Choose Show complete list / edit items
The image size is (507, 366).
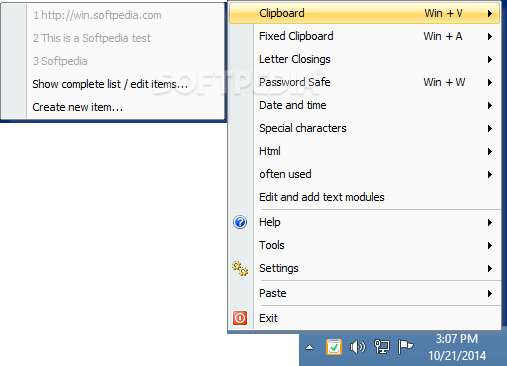pyautogui.click(x=113, y=84)
